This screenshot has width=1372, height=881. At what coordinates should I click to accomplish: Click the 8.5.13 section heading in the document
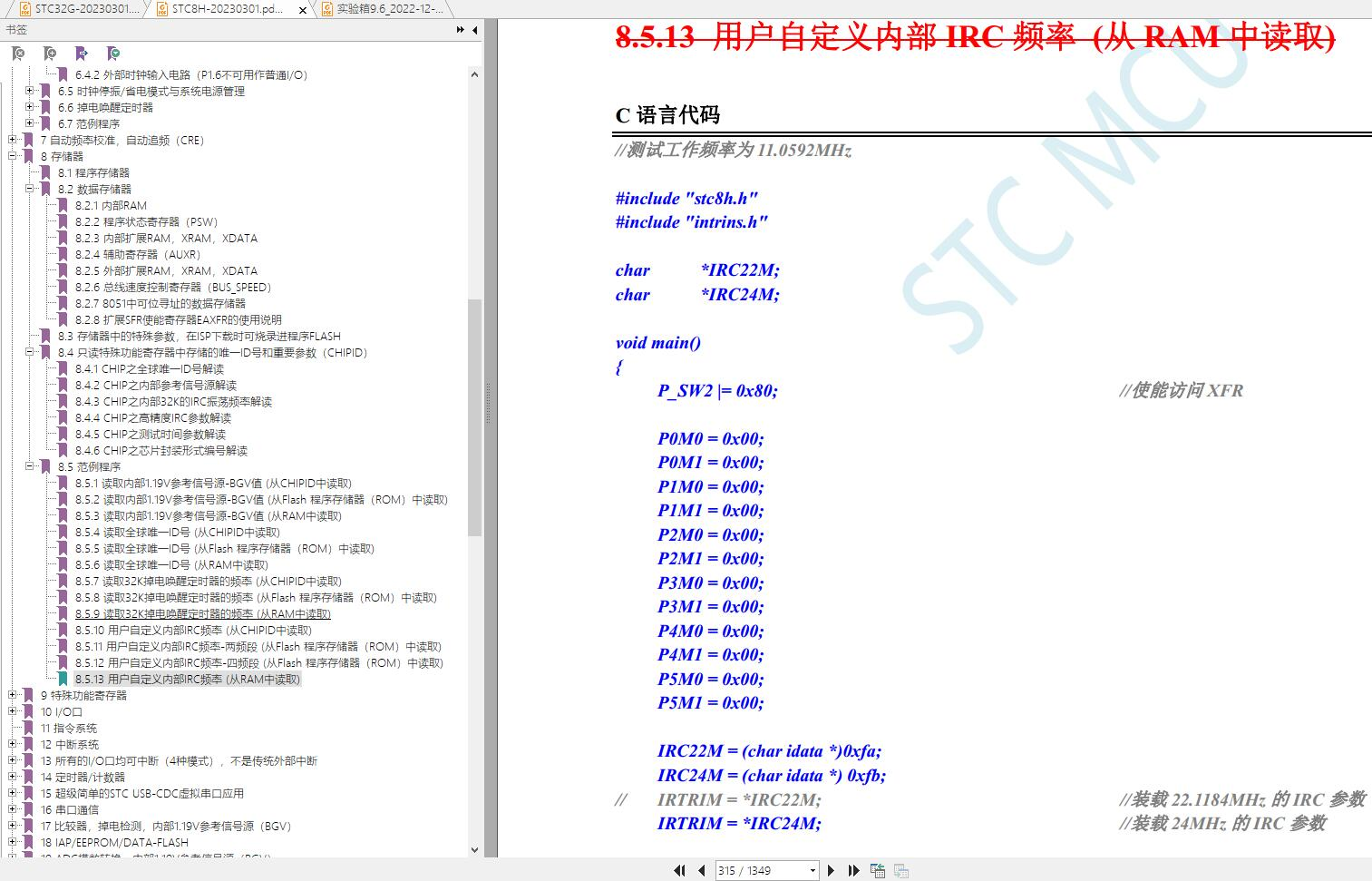[975, 37]
